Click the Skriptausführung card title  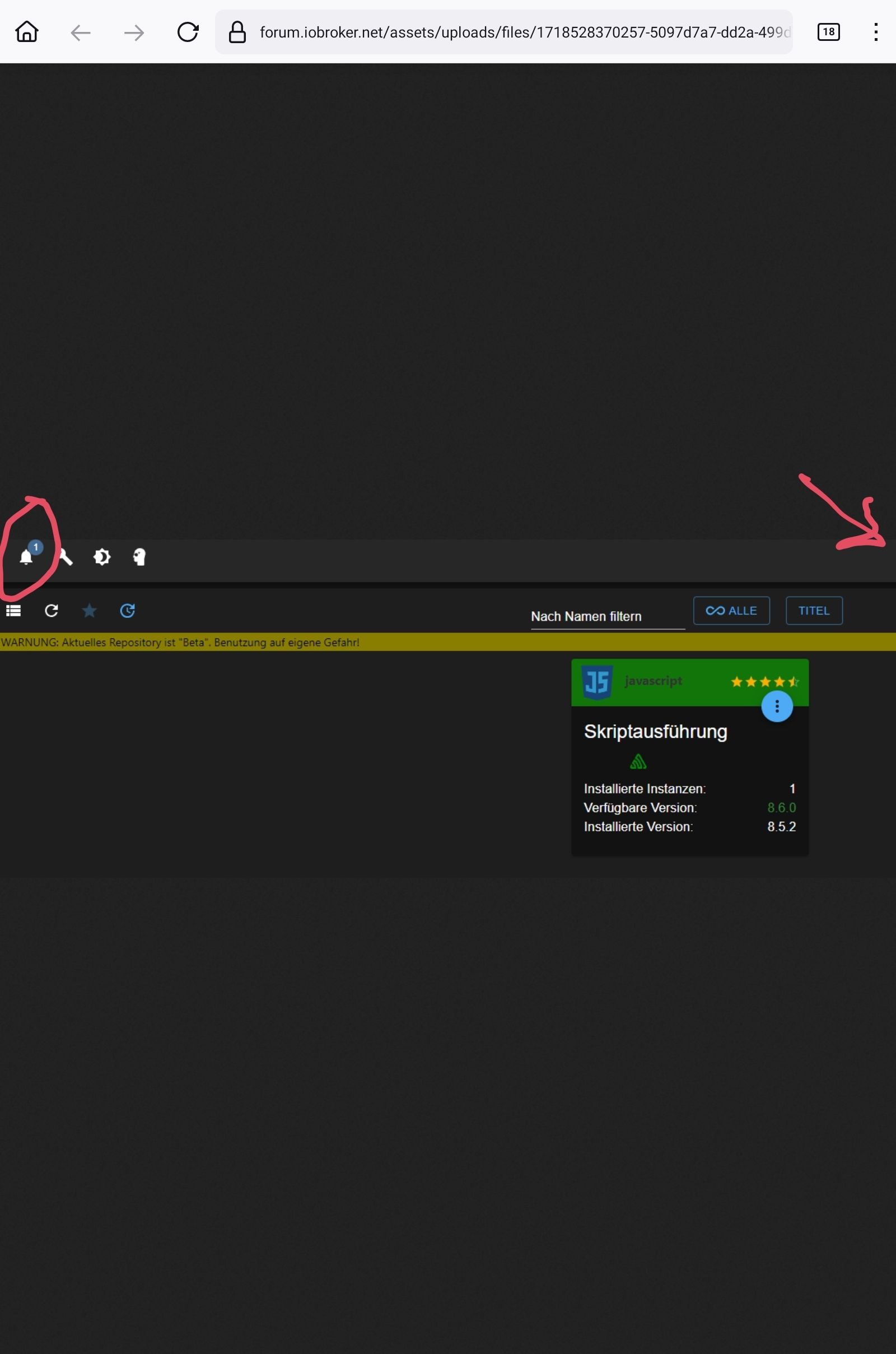[x=655, y=732]
